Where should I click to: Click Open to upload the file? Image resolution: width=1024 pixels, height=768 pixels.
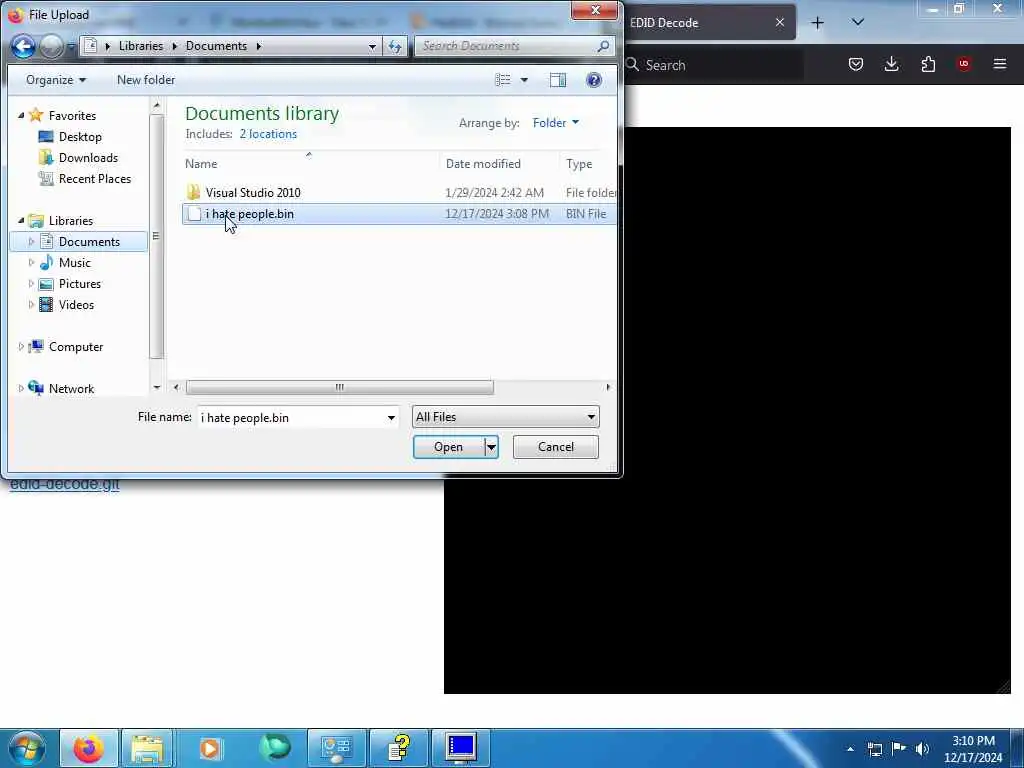[x=449, y=447]
